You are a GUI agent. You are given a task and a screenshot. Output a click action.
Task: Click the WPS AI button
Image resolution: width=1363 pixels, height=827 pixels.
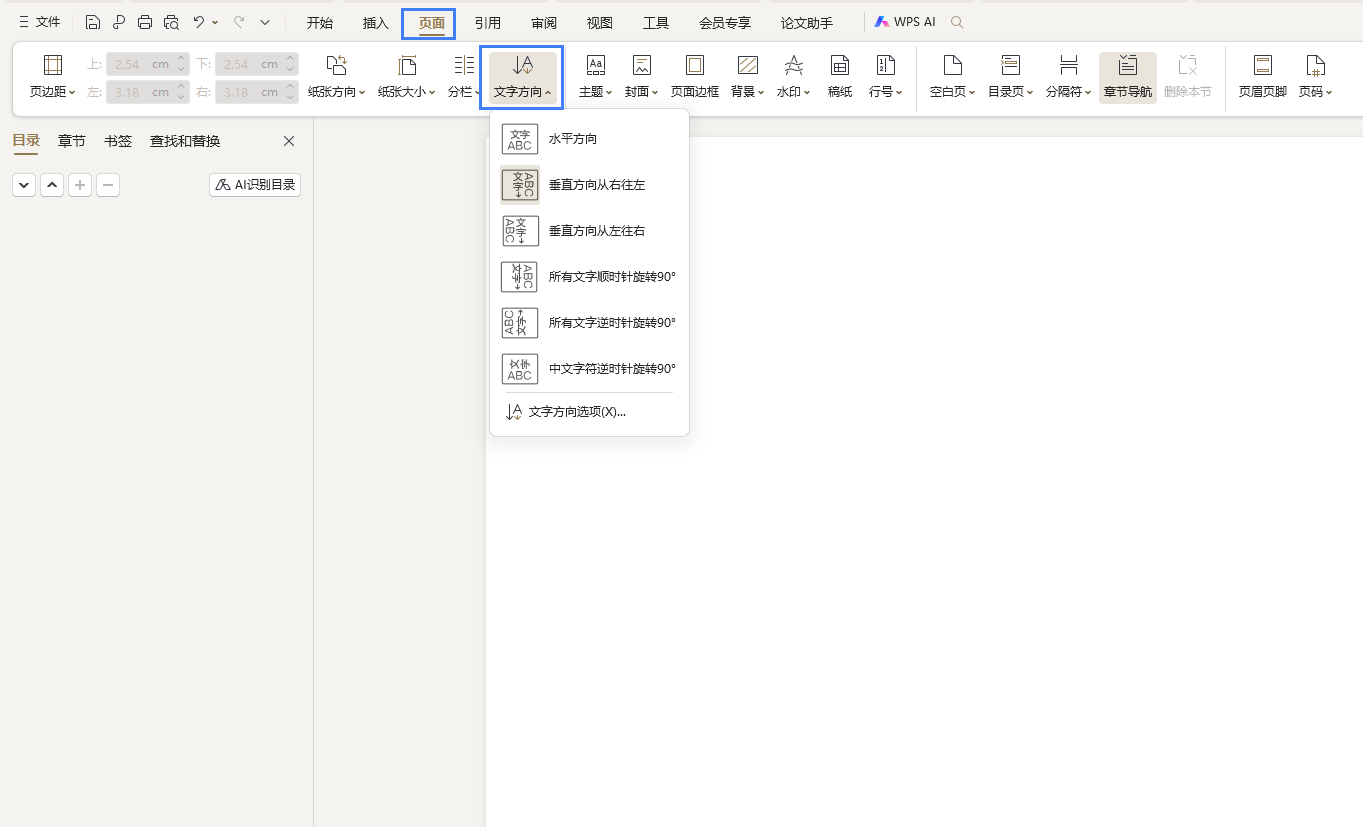pyautogui.click(x=905, y=22)
